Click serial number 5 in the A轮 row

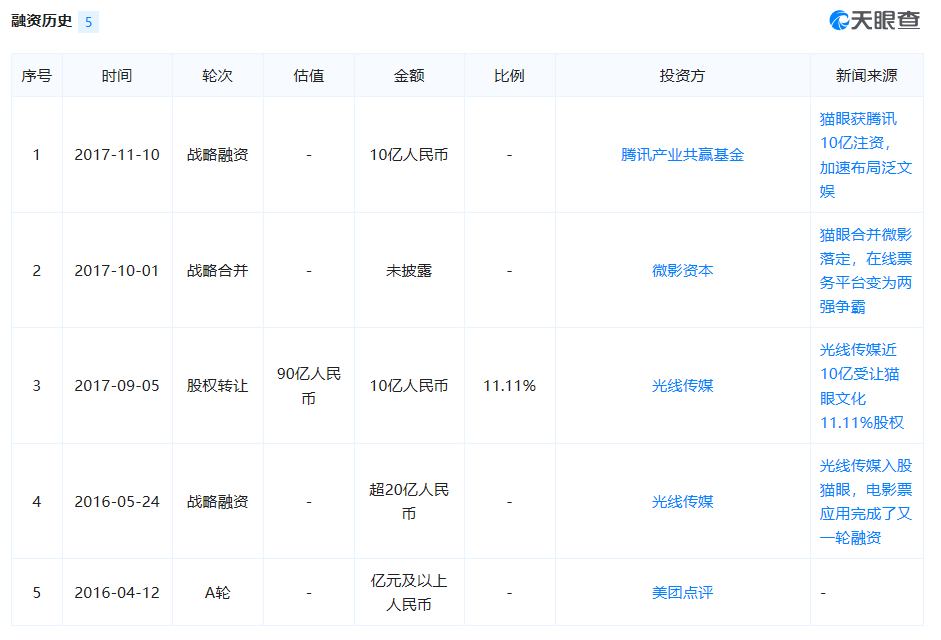[x=37, y=593]
